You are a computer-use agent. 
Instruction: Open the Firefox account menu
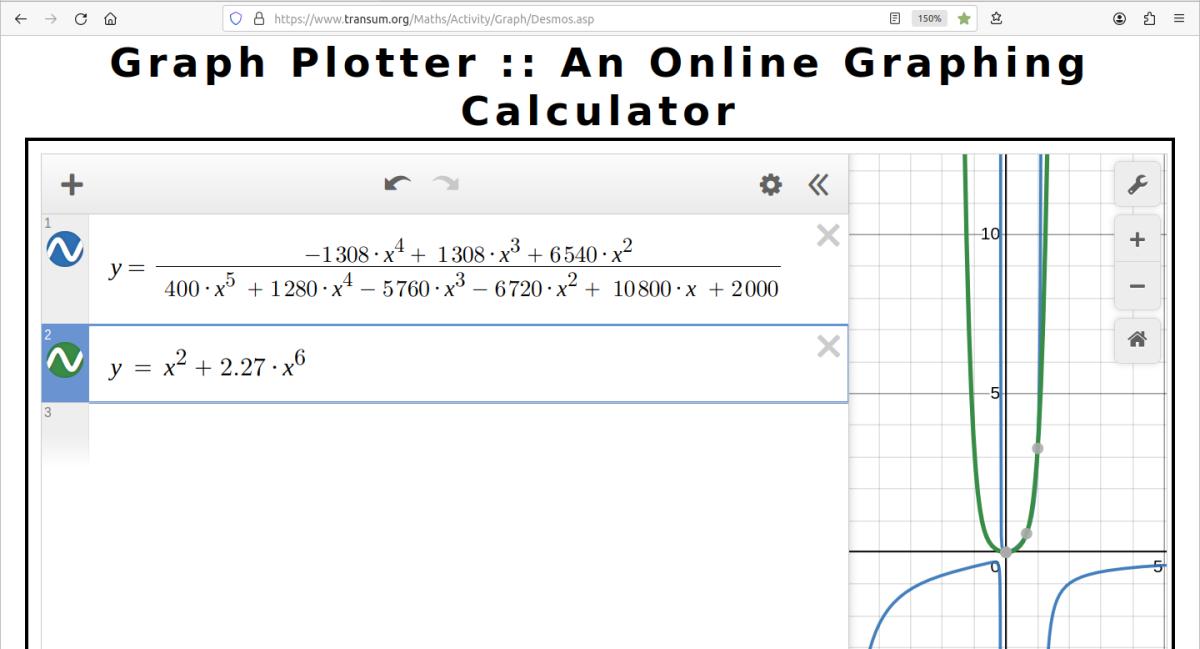click(1120, 18)
